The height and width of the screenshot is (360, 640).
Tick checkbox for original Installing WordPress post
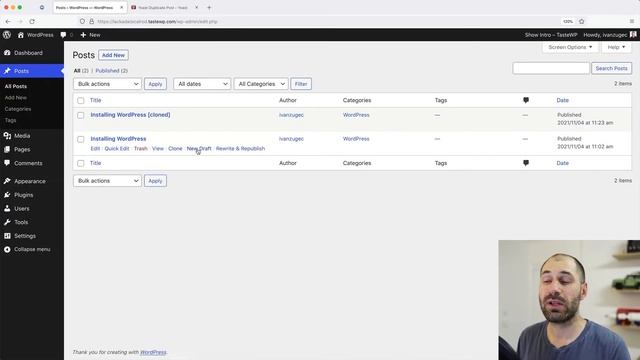tap(81, 139)
